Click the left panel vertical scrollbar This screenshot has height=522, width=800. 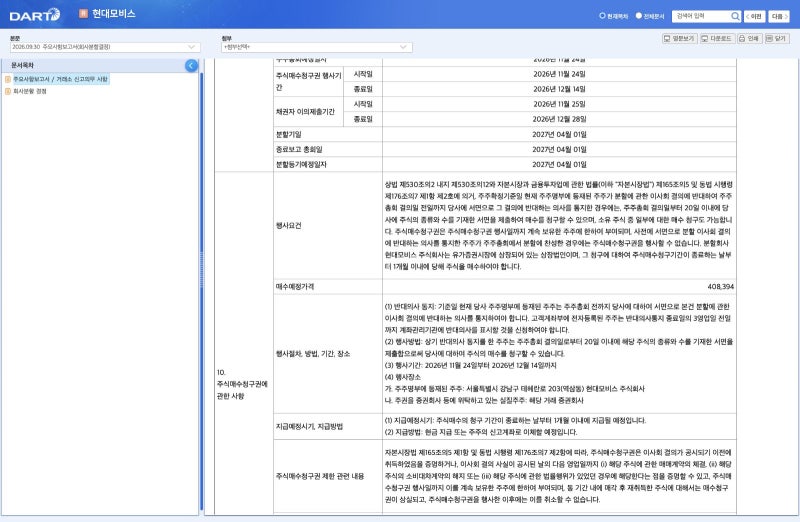[202, 291]
